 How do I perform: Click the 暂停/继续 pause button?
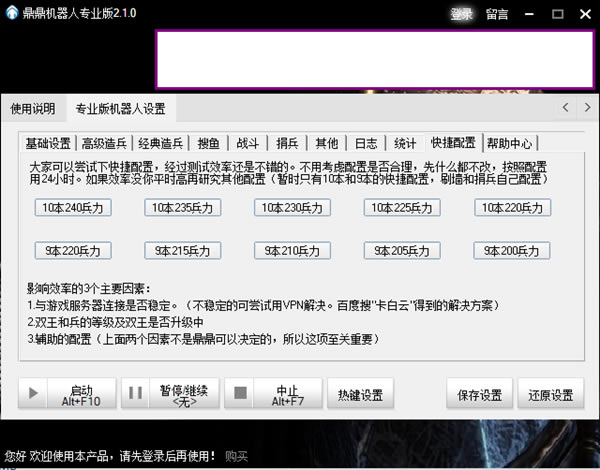pyautogui.click(x=170, y=393)
